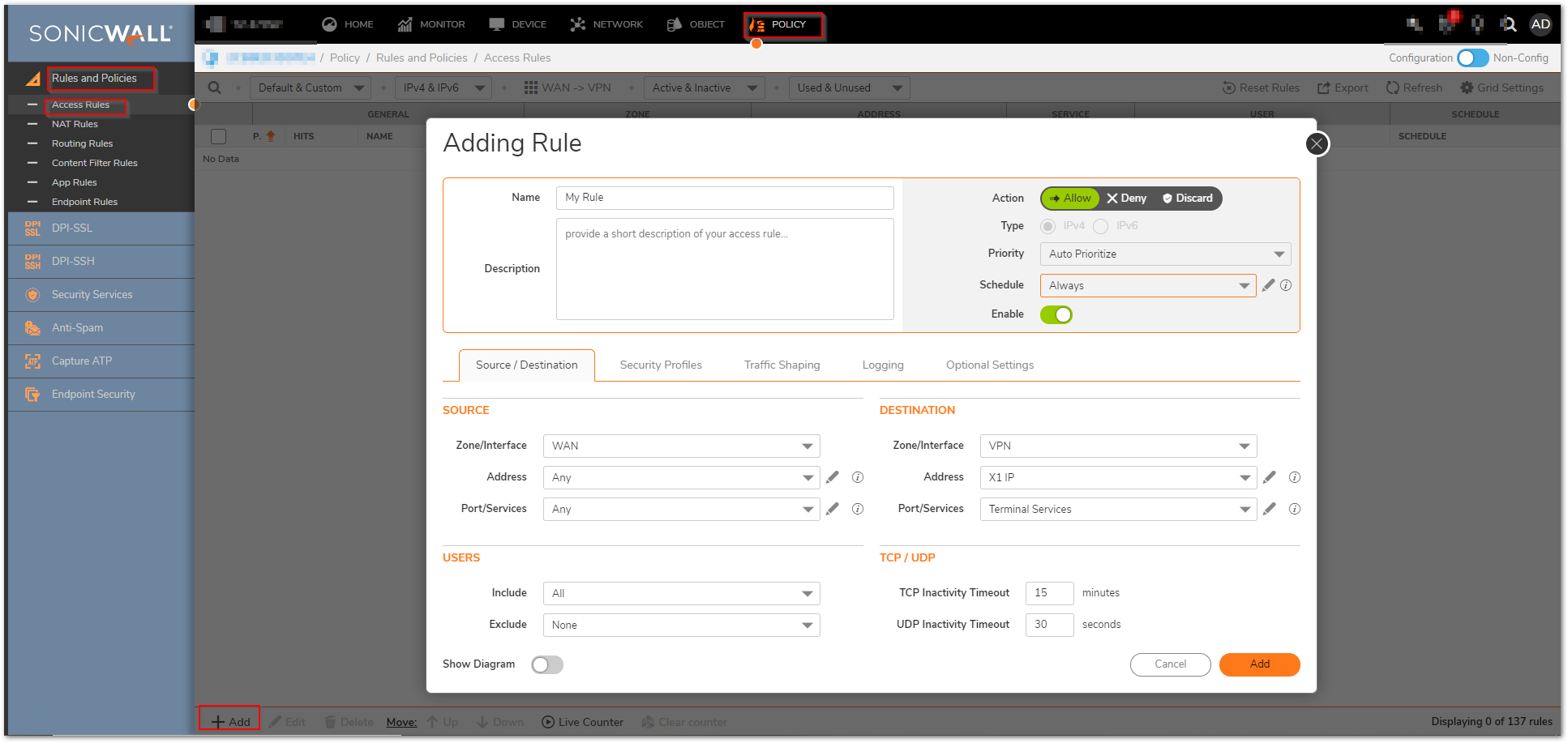Switch to the Security Profiles tab
The width and height of the screenshot is (1568, 743).
click(661, 365)
